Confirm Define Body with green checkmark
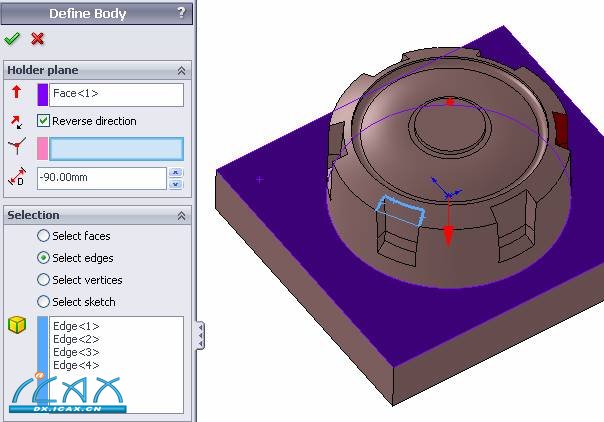 coord(12,39)
